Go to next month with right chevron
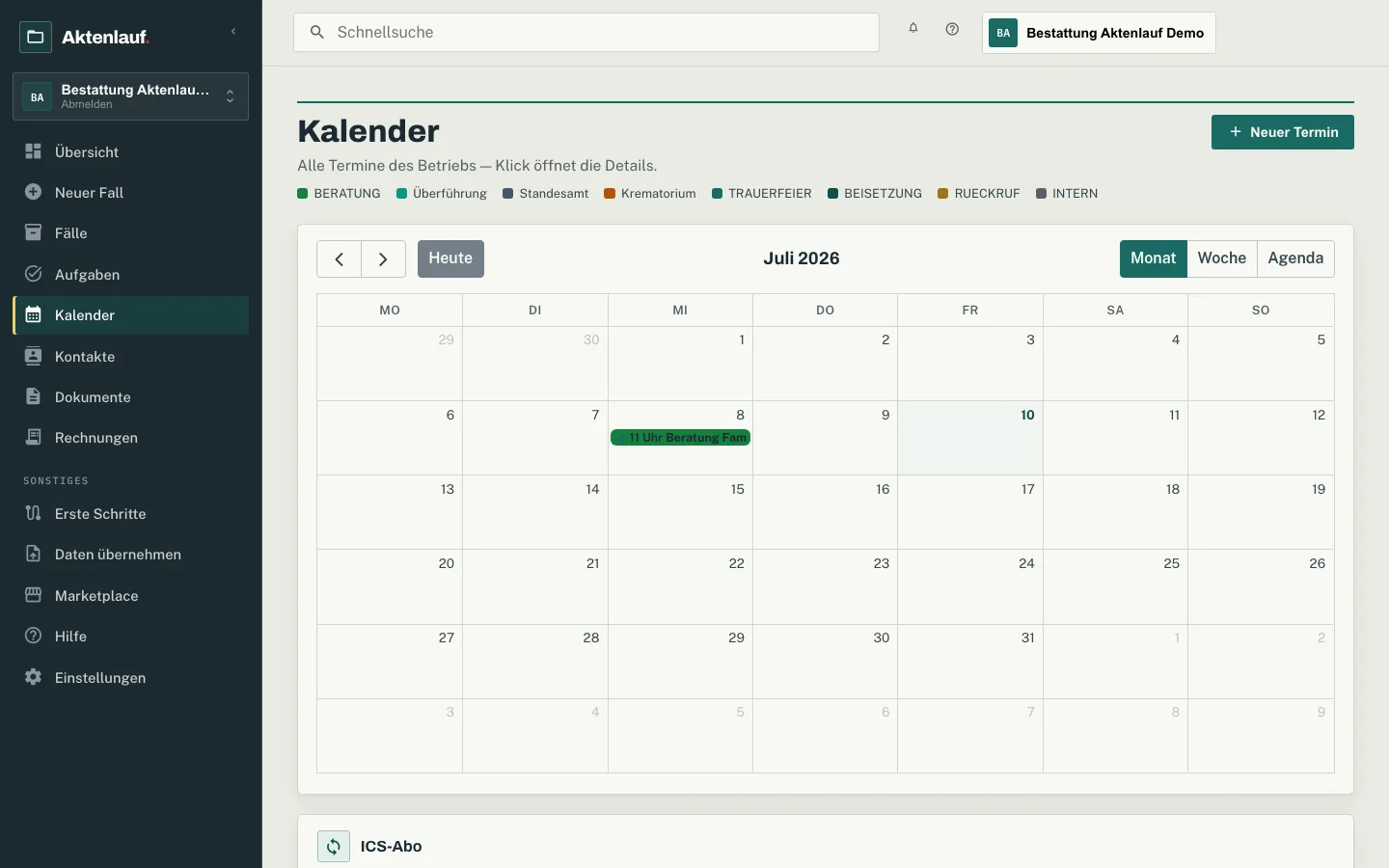This screenshot has height=868, width=1389. pyautogui.click(x=384, y=258)
